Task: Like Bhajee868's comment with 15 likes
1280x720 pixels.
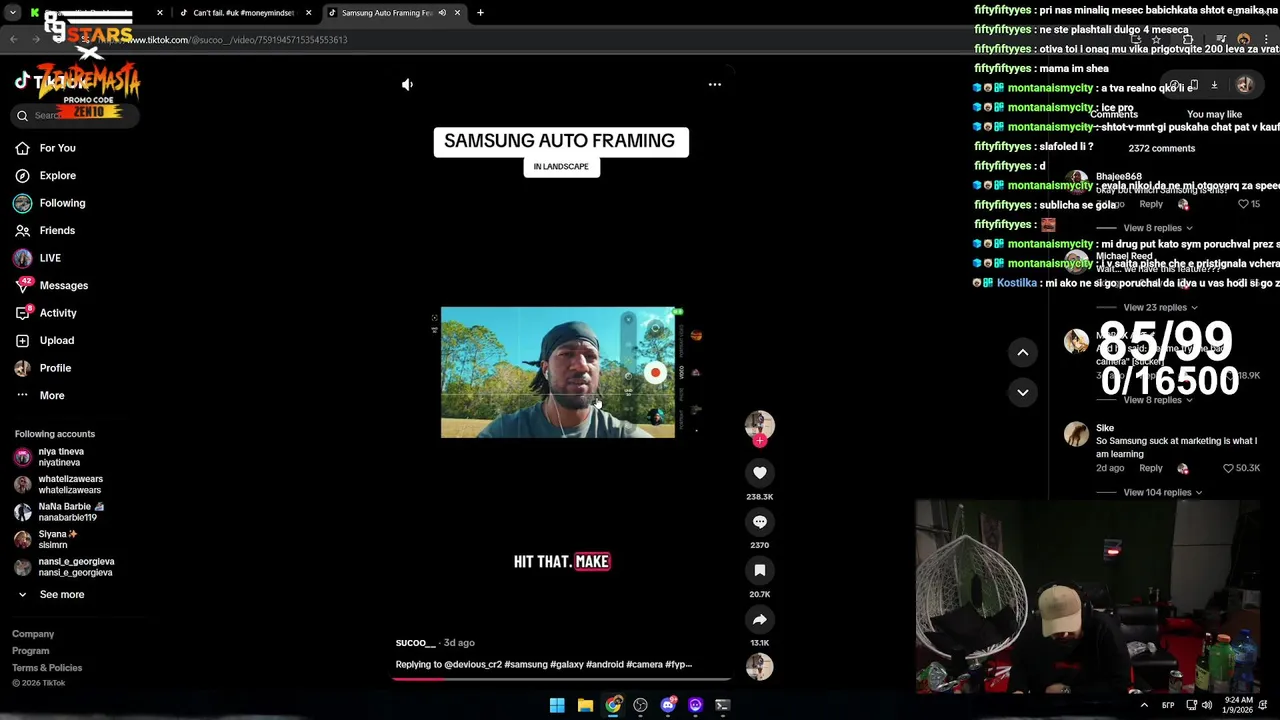Action: [x=1244, y=204]
